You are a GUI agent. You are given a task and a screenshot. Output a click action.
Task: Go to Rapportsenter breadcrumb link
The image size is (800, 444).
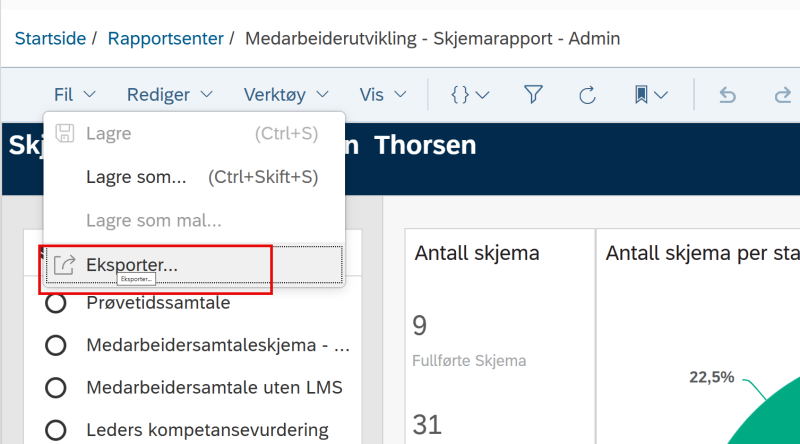165,38
